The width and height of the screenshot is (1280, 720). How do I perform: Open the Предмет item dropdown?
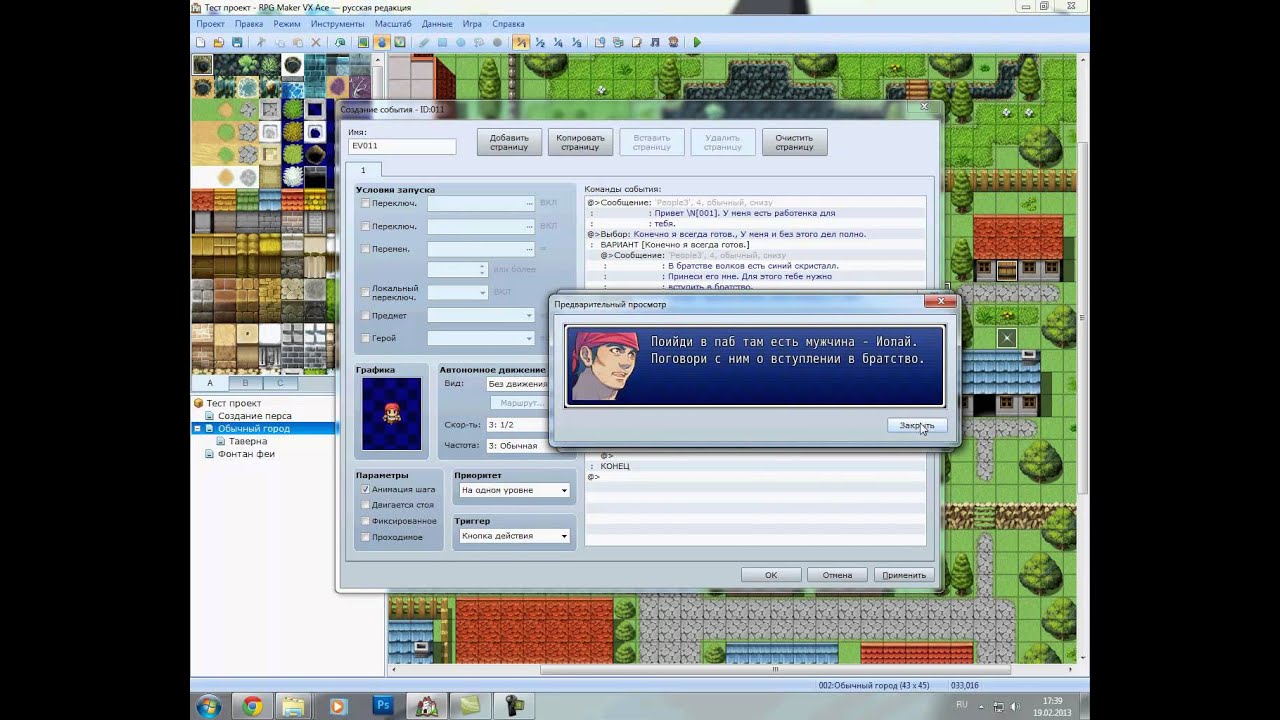coord(481,316)
